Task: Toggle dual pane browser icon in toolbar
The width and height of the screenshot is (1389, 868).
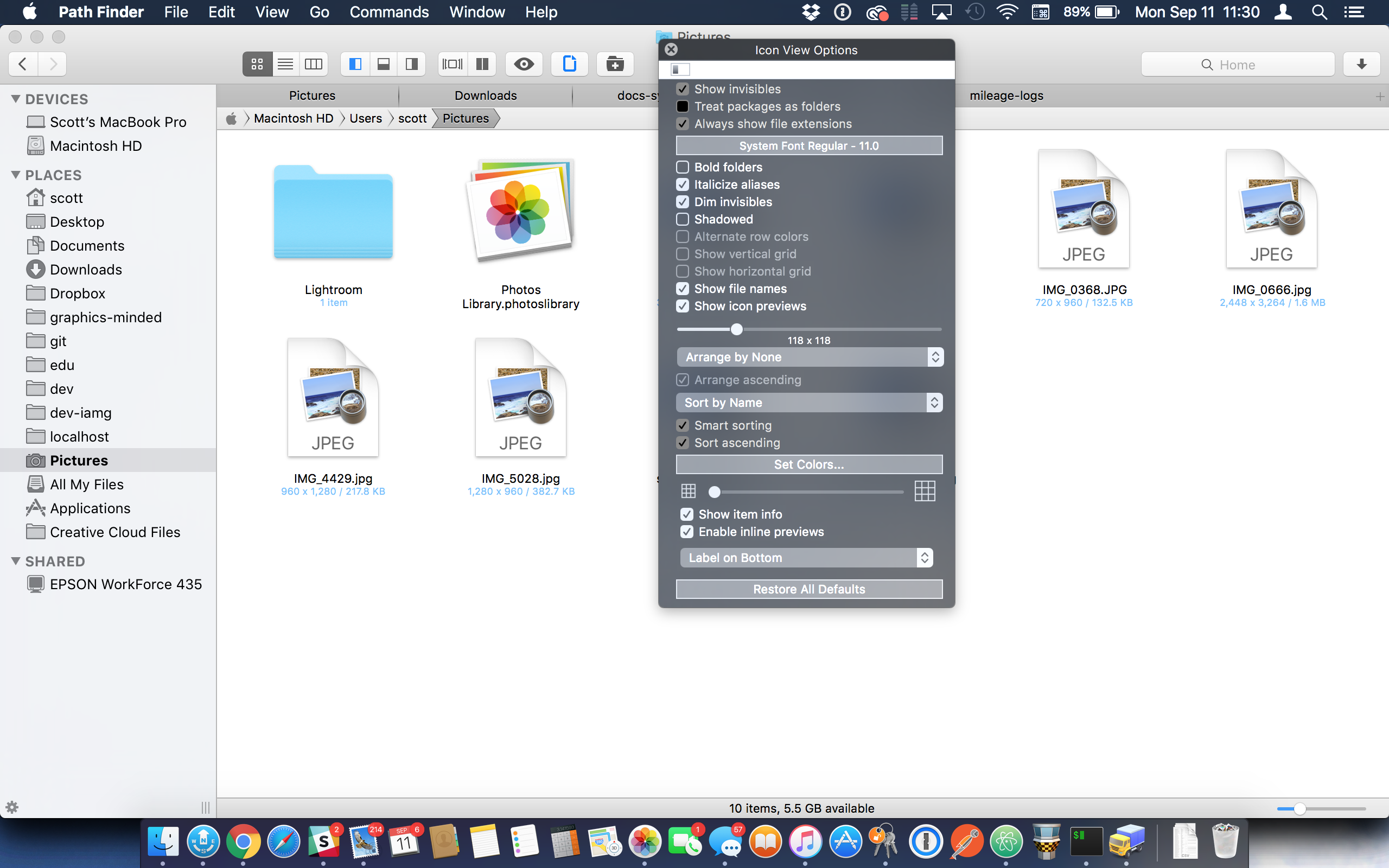Action: pos(482,63)
